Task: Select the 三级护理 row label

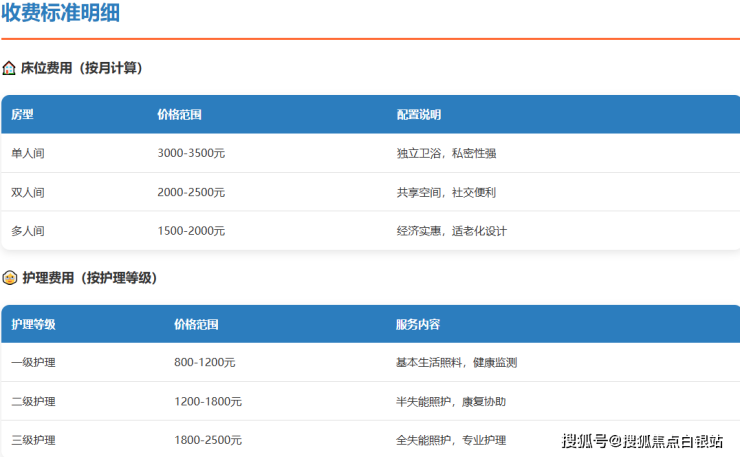Action: pos(33,440)
